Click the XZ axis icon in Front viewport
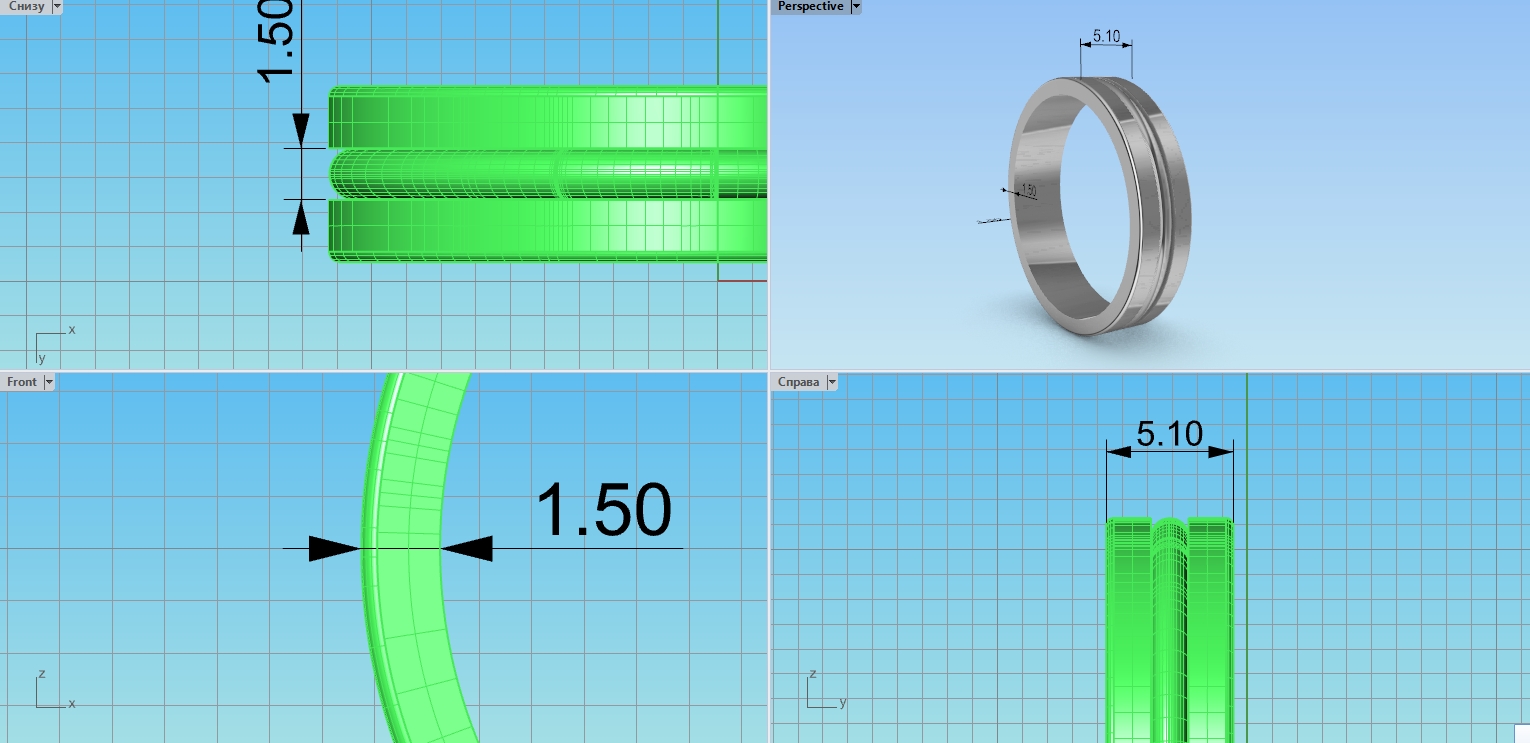Screen dimensions: 1530x743 (50, 692)
